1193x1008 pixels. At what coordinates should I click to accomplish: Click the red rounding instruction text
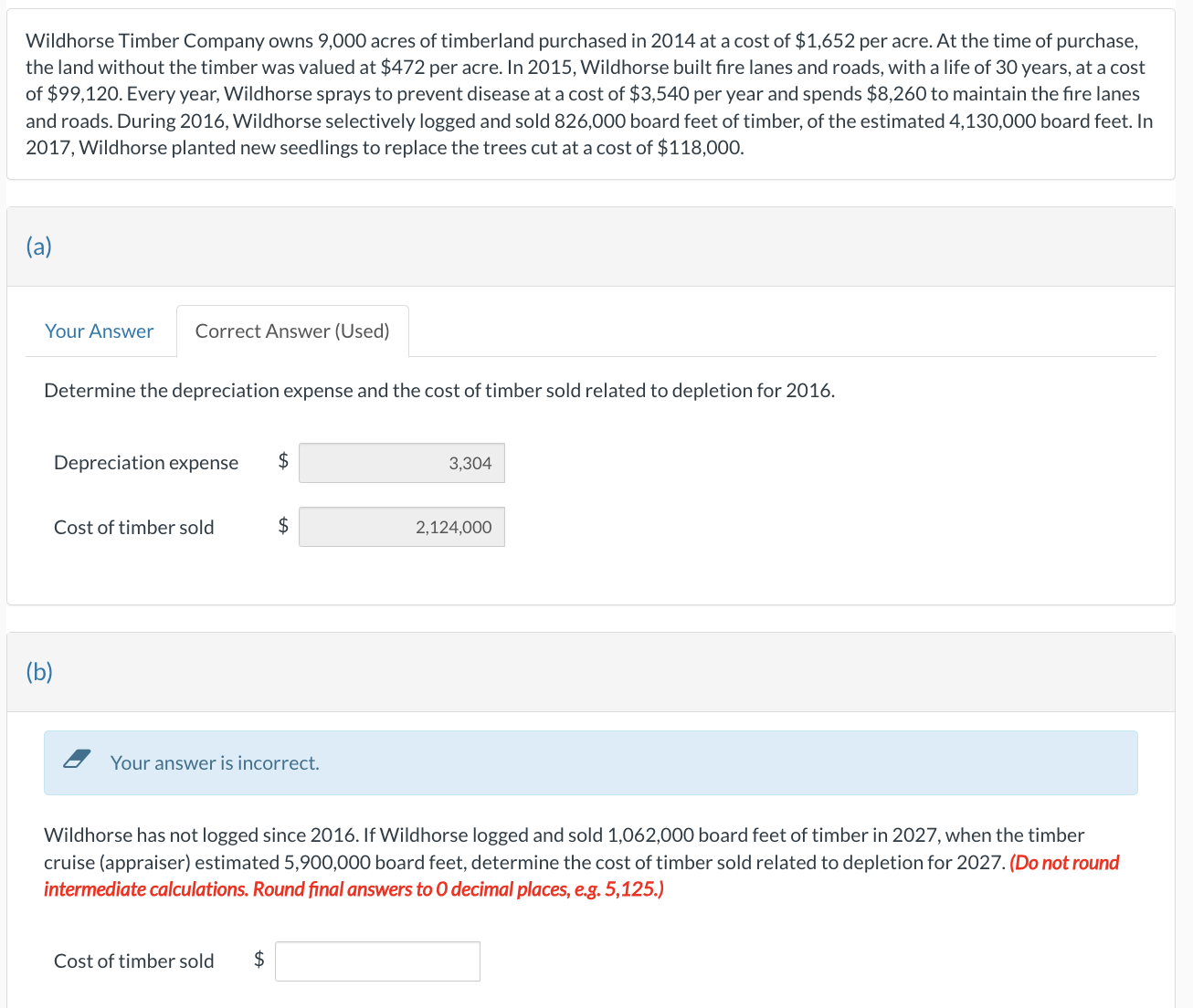click(581, 876)
